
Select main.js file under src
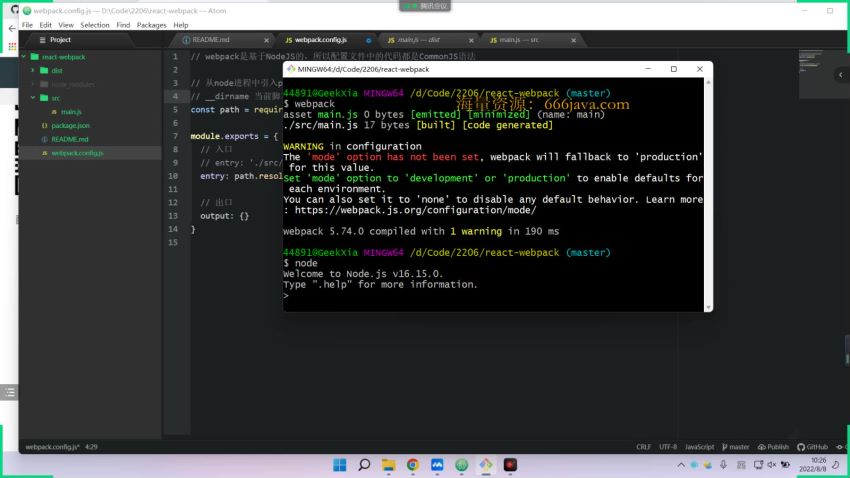click(71, 112)
